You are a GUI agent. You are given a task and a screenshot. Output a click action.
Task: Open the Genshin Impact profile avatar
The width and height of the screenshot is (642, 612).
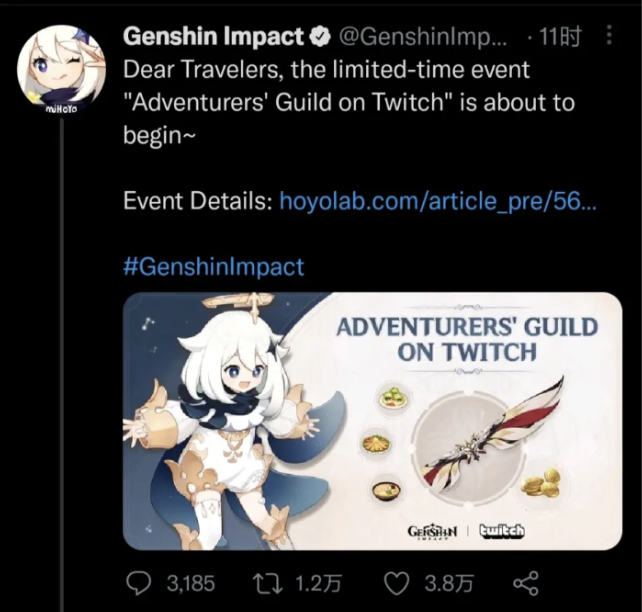click(61, 70)
